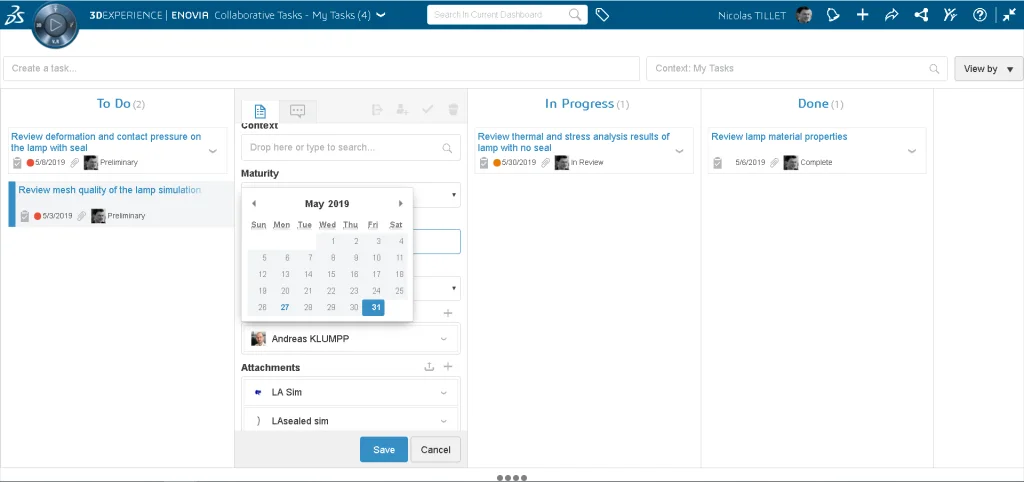This screenshot has width=1024, height=482.
Task: Click the Complete status label
Action: coord(816,162)
